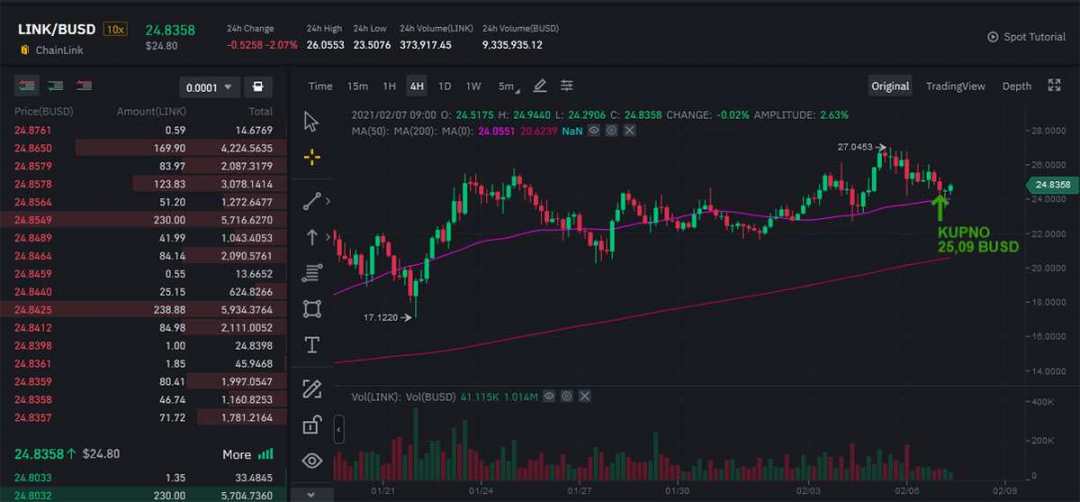
Task: Expand chart to fullscreen
Action: pos(1053,86)
